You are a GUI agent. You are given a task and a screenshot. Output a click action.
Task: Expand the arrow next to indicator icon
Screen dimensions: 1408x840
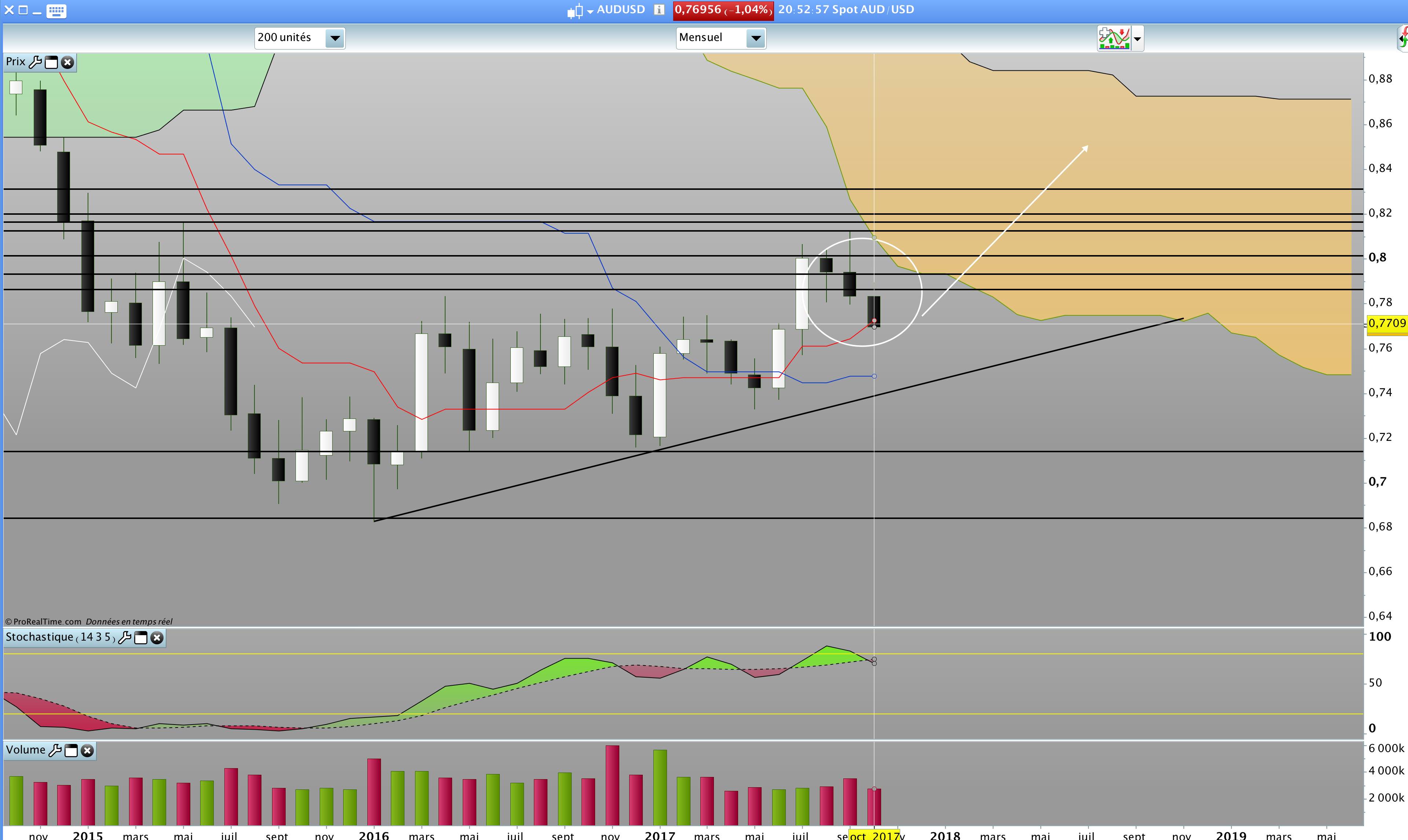1137,39
